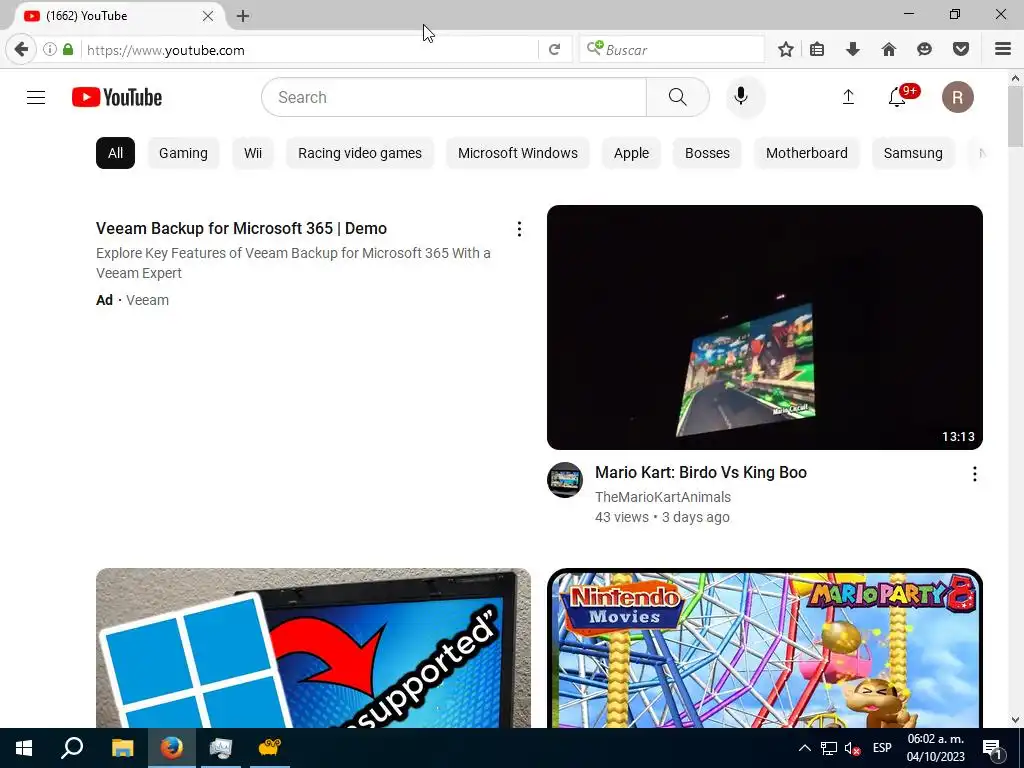Click the muted volume tray icon

(852, 748)
